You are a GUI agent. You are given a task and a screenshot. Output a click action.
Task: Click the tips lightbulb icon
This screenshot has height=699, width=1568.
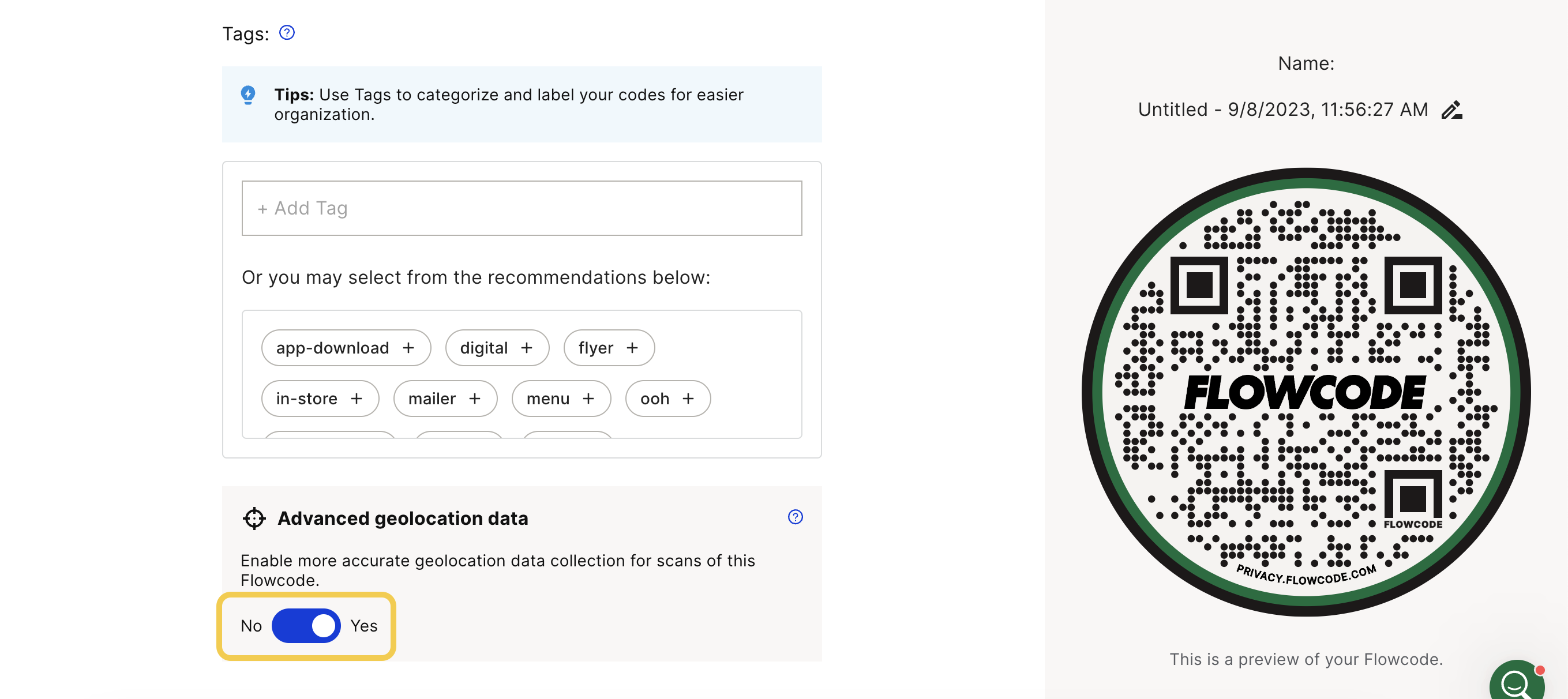pos(247,96)
